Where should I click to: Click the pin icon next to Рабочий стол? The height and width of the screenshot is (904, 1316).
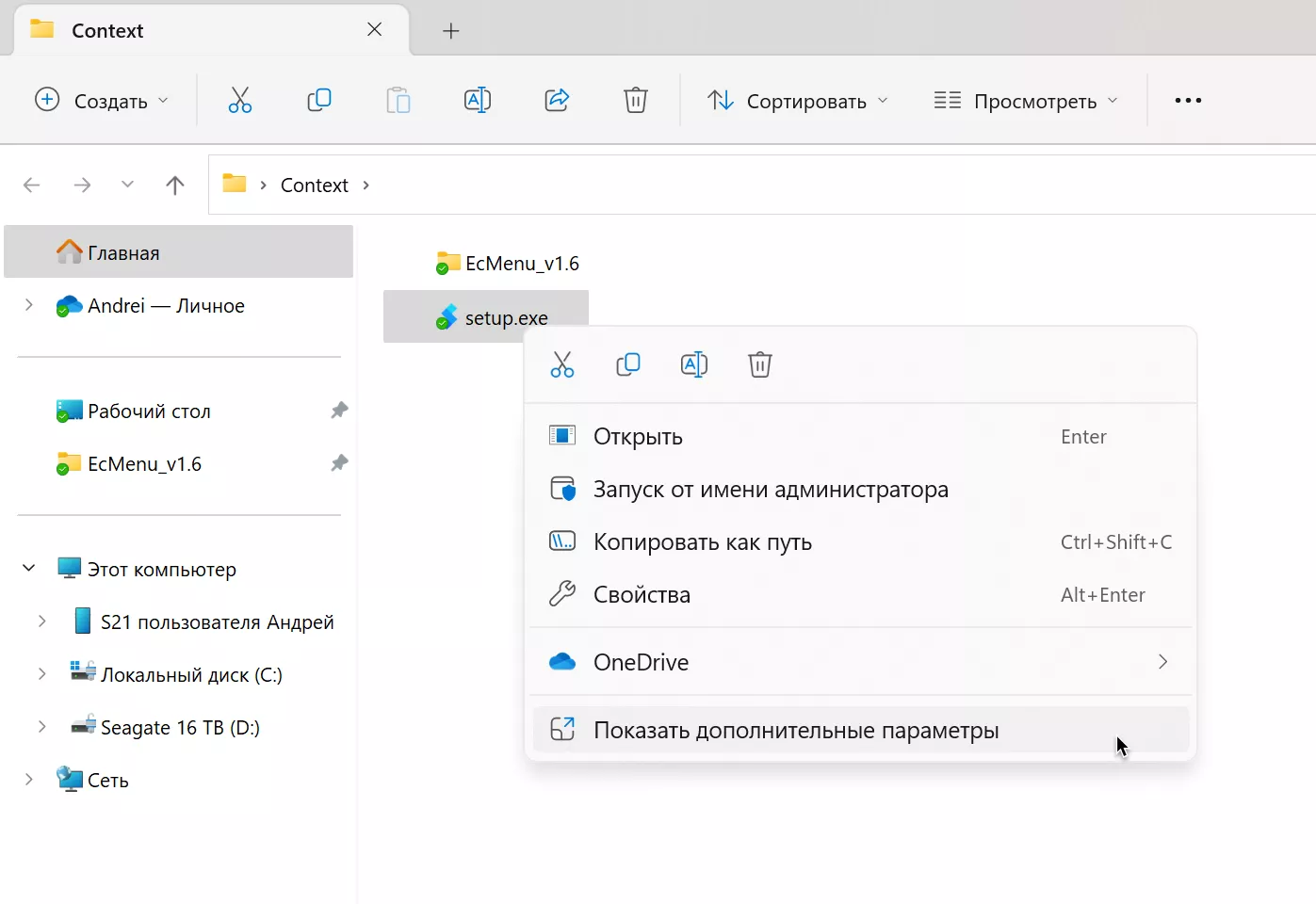[x=339, y=411]
